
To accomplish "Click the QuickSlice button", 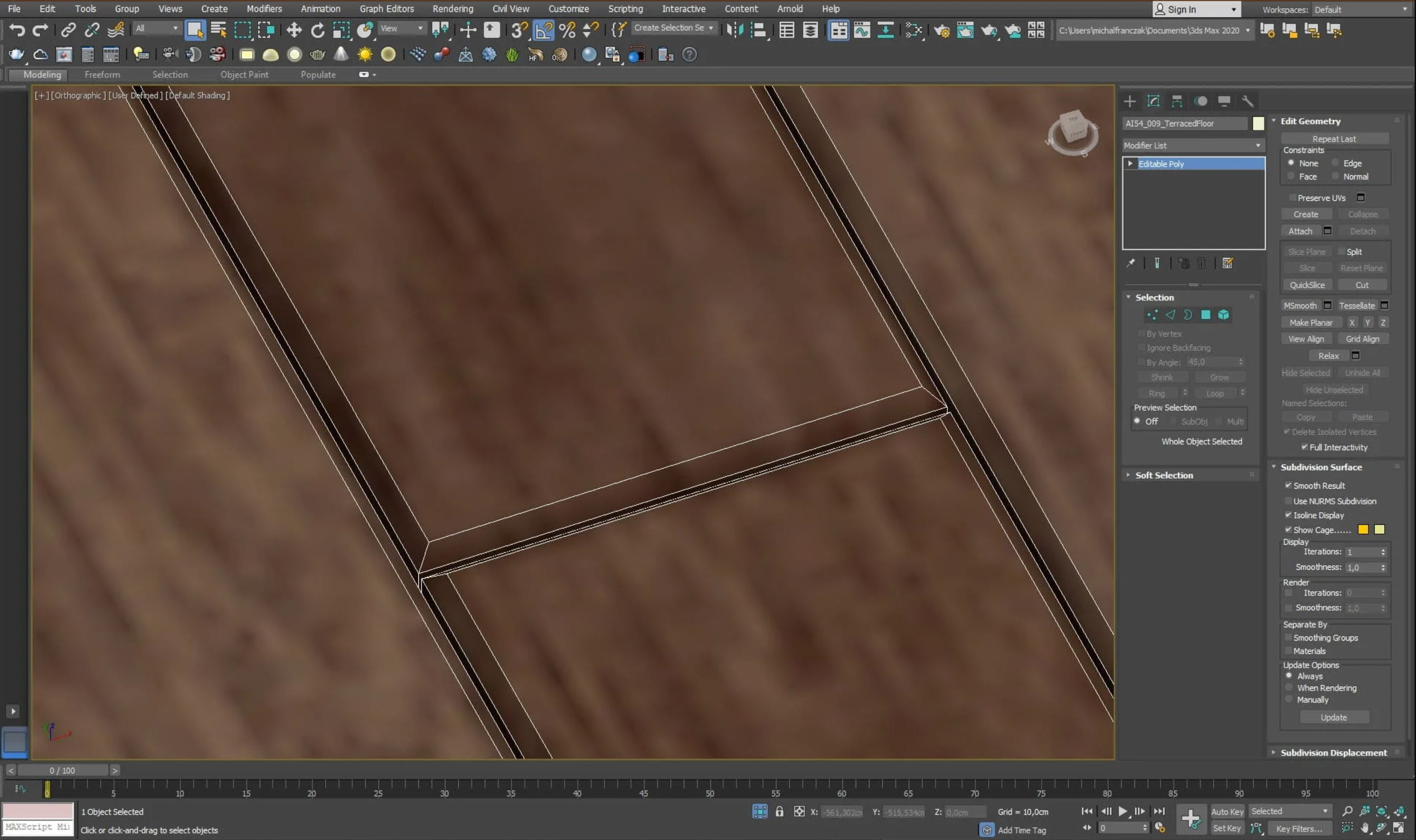I will (x=1307, y=285).
